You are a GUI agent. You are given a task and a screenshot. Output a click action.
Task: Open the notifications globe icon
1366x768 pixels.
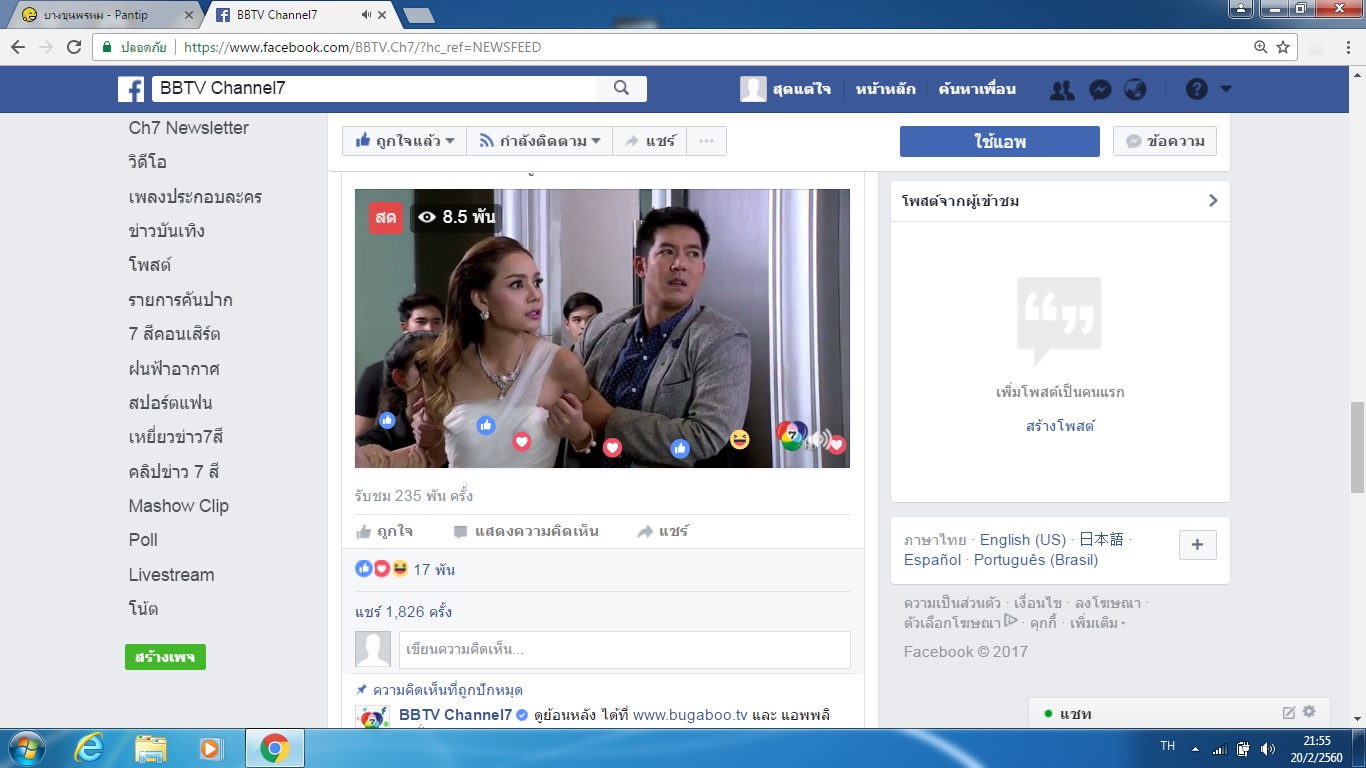[1135, 89]
